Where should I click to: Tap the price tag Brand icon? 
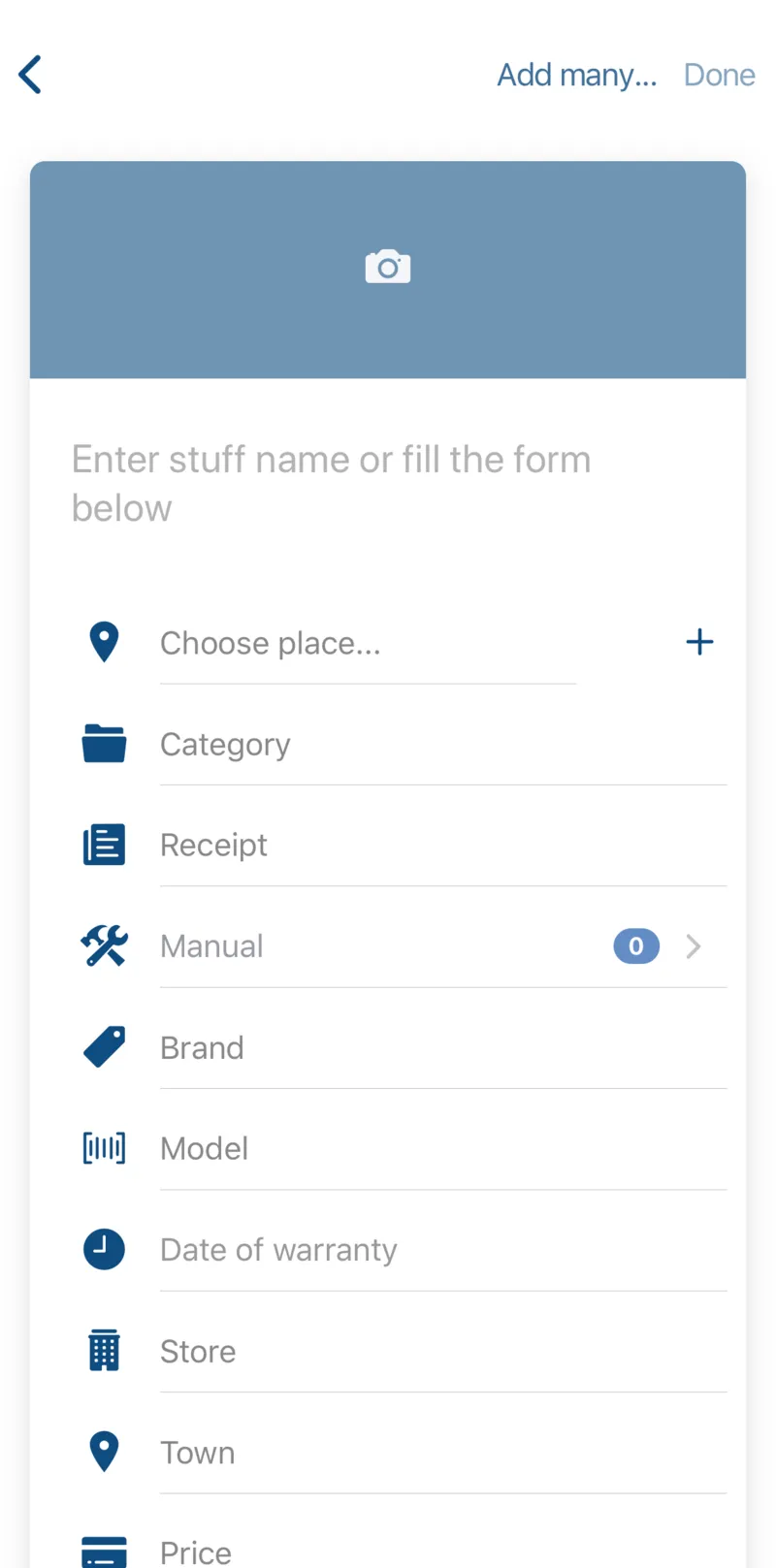(104, 1047)
